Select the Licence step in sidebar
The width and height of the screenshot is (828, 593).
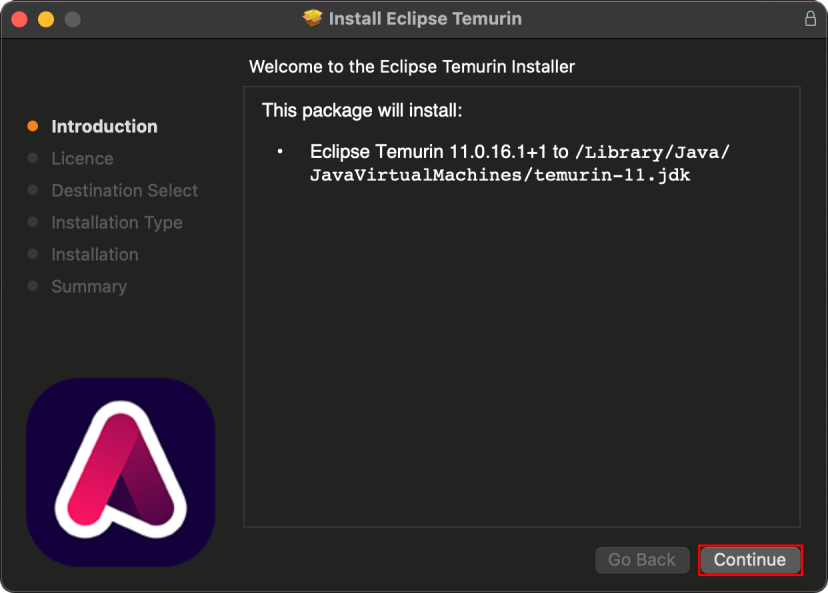click(x=82, y=158)
